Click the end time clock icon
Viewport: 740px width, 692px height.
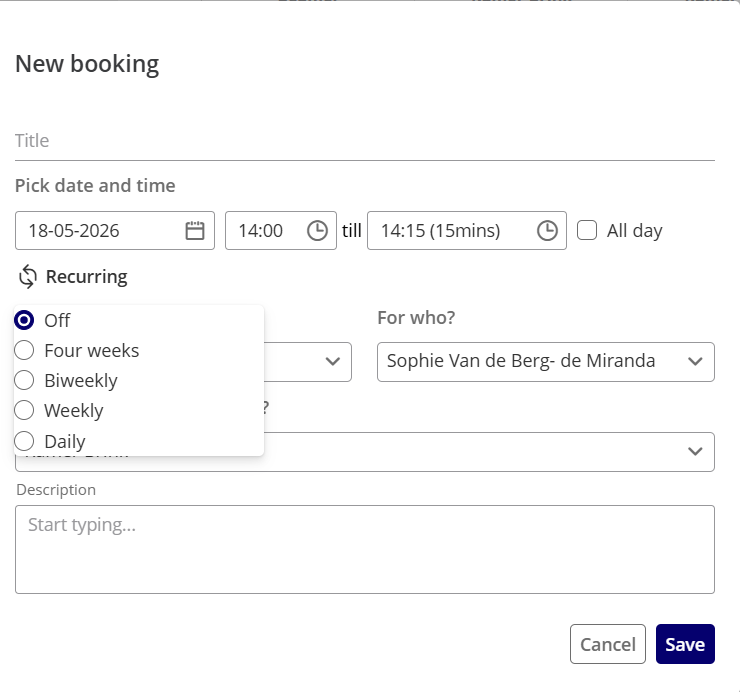547,231
